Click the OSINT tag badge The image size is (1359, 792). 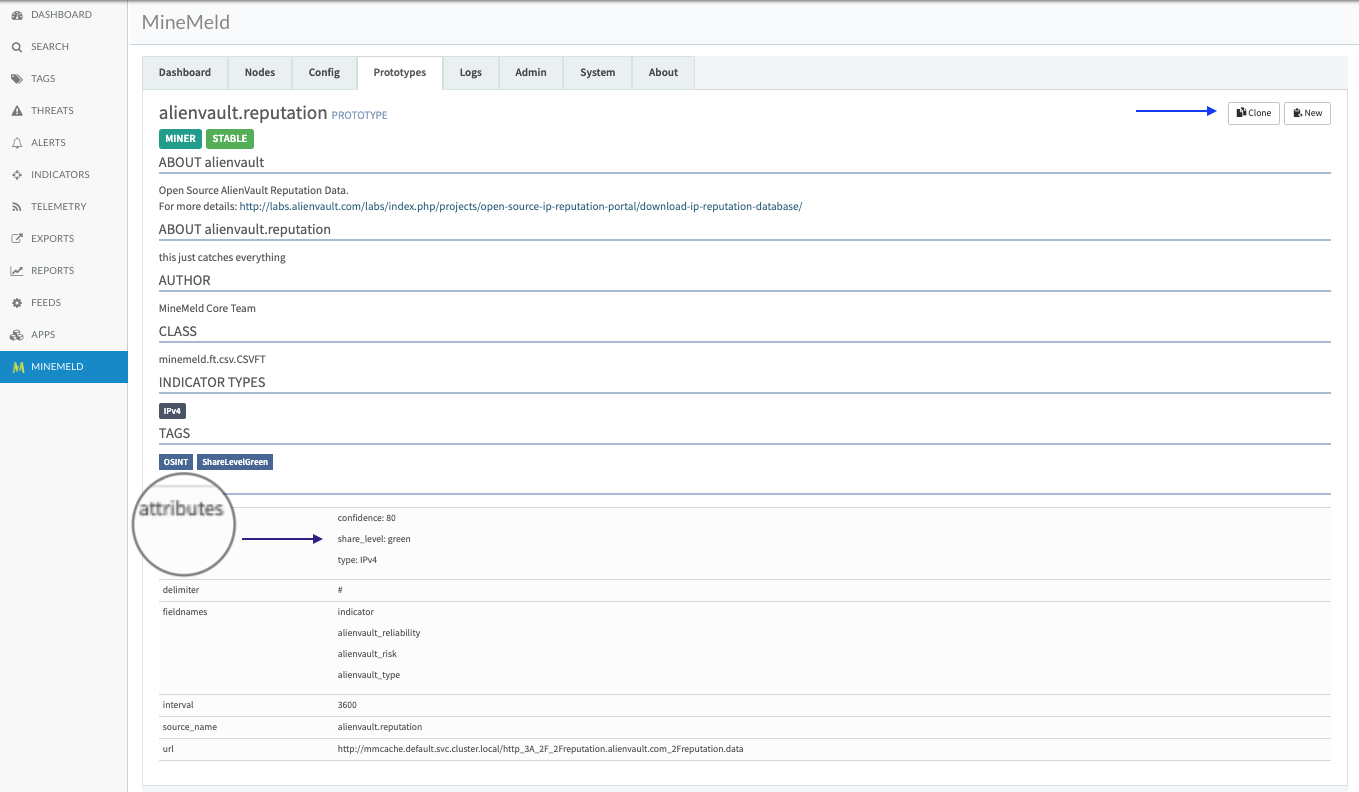pos(175,462)
